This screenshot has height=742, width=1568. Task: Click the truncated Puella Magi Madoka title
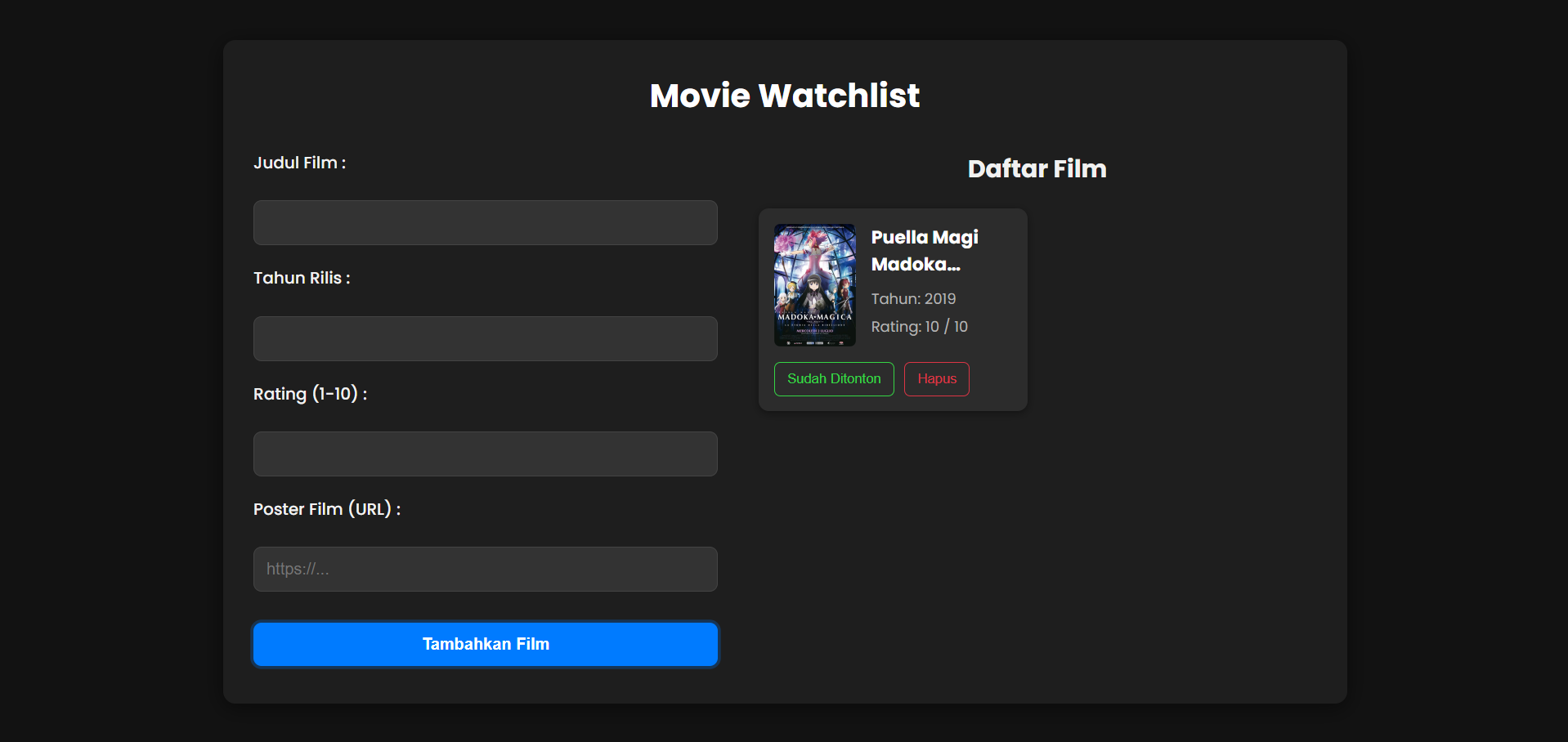coord(924,250)
